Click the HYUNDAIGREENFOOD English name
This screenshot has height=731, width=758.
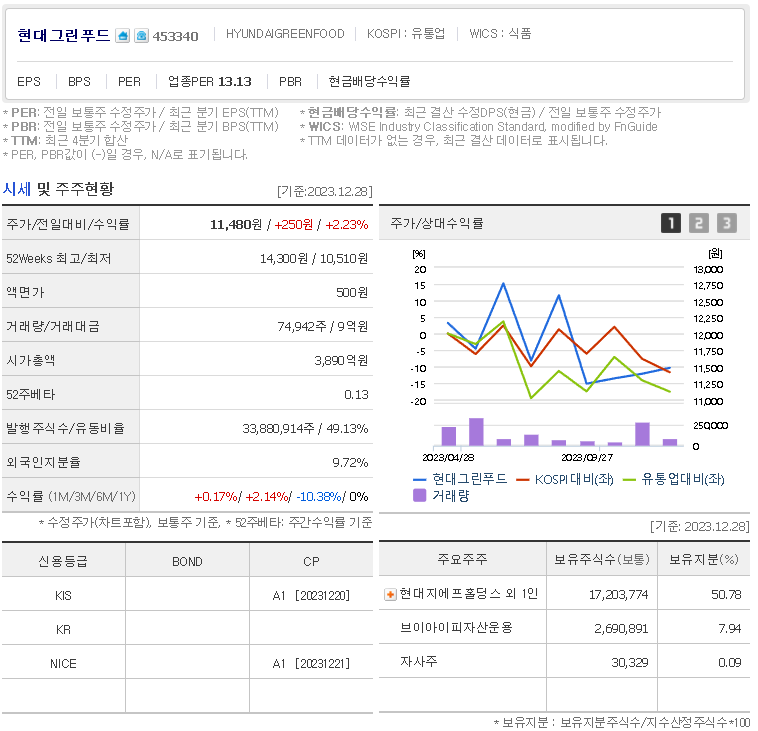285,34
